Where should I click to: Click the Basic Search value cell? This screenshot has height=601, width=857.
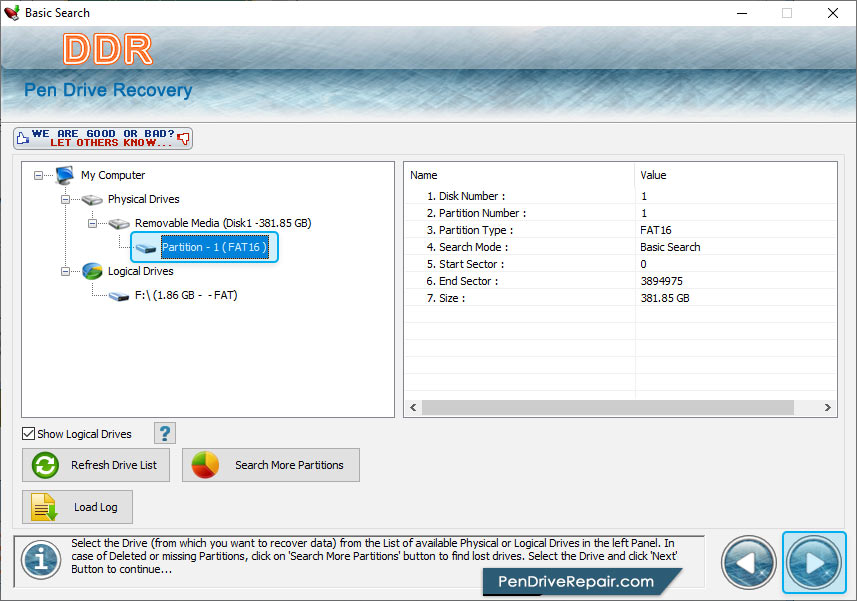(670, 247)
